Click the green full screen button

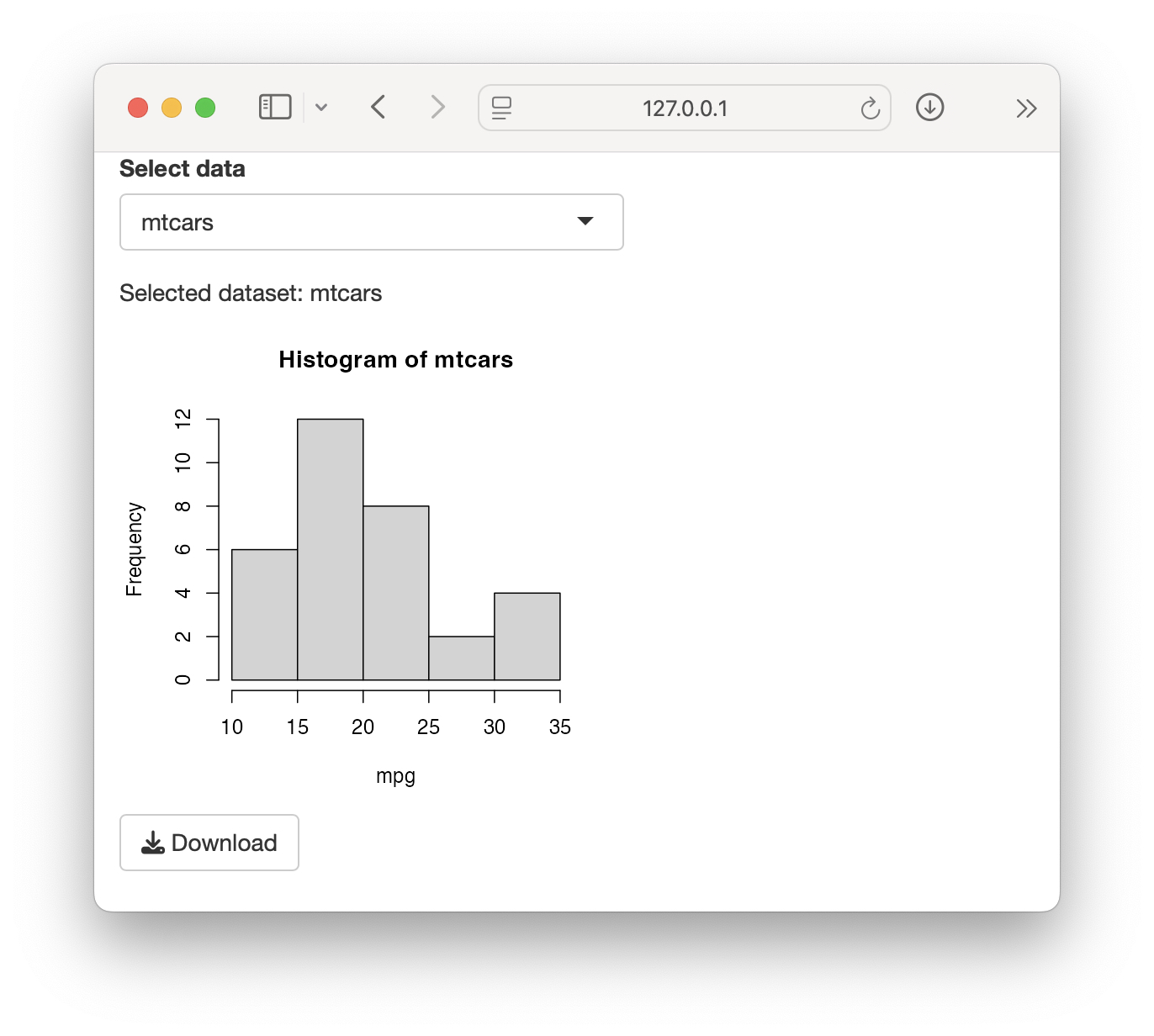(x=205, y=108)
